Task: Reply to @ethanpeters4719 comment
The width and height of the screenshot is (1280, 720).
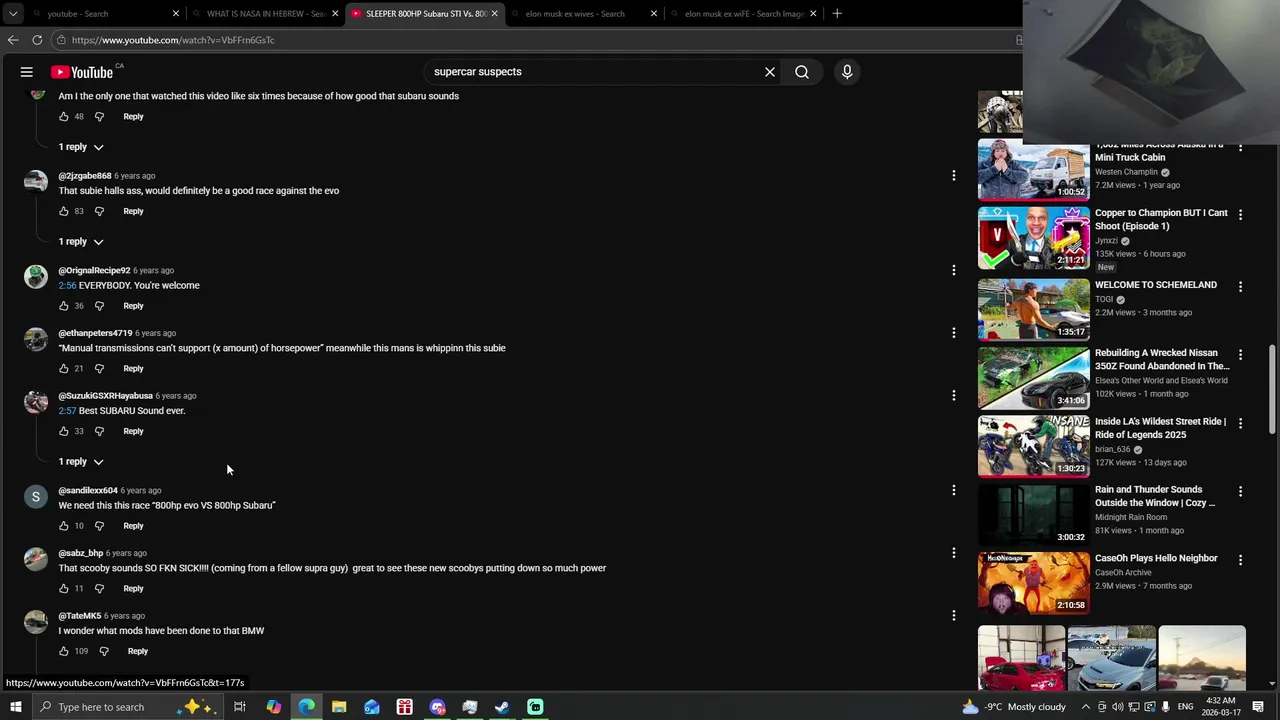Action: click(133, 368)
